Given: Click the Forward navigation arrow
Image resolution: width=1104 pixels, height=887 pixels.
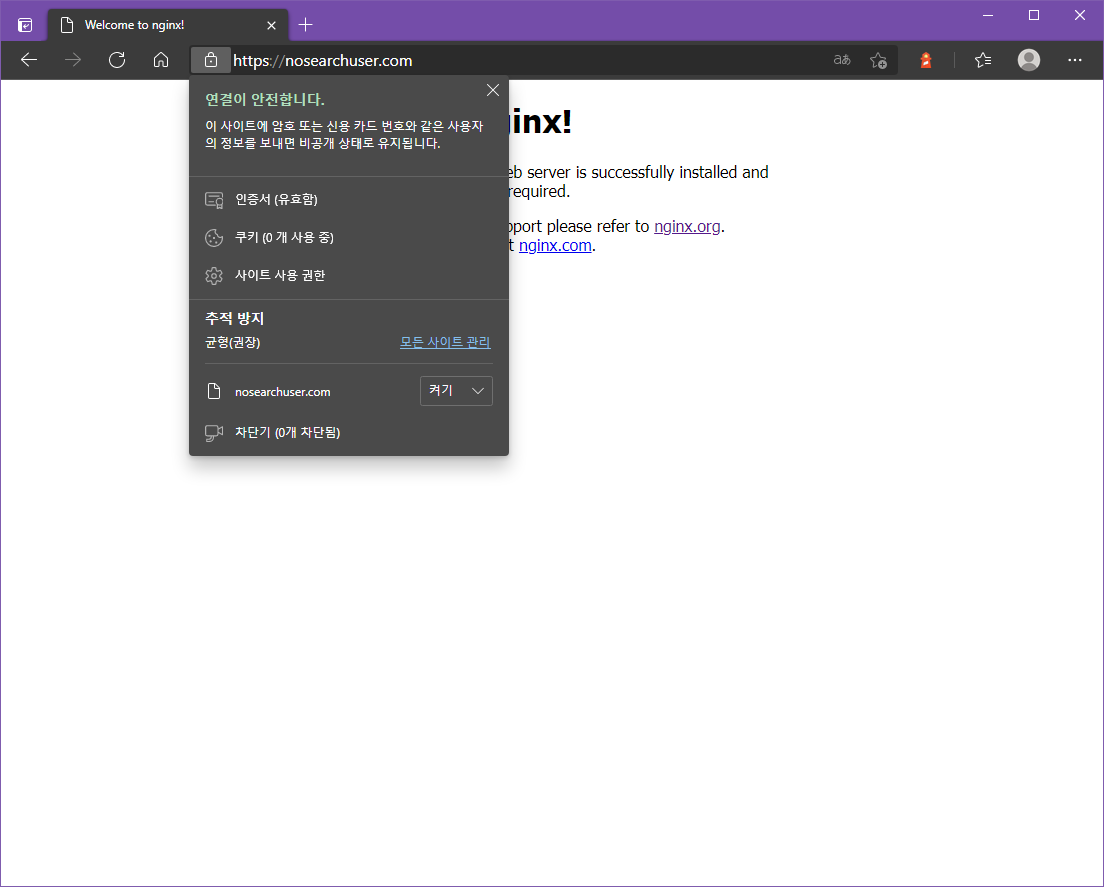Looking at the screenshot, I should pos(73,61).
